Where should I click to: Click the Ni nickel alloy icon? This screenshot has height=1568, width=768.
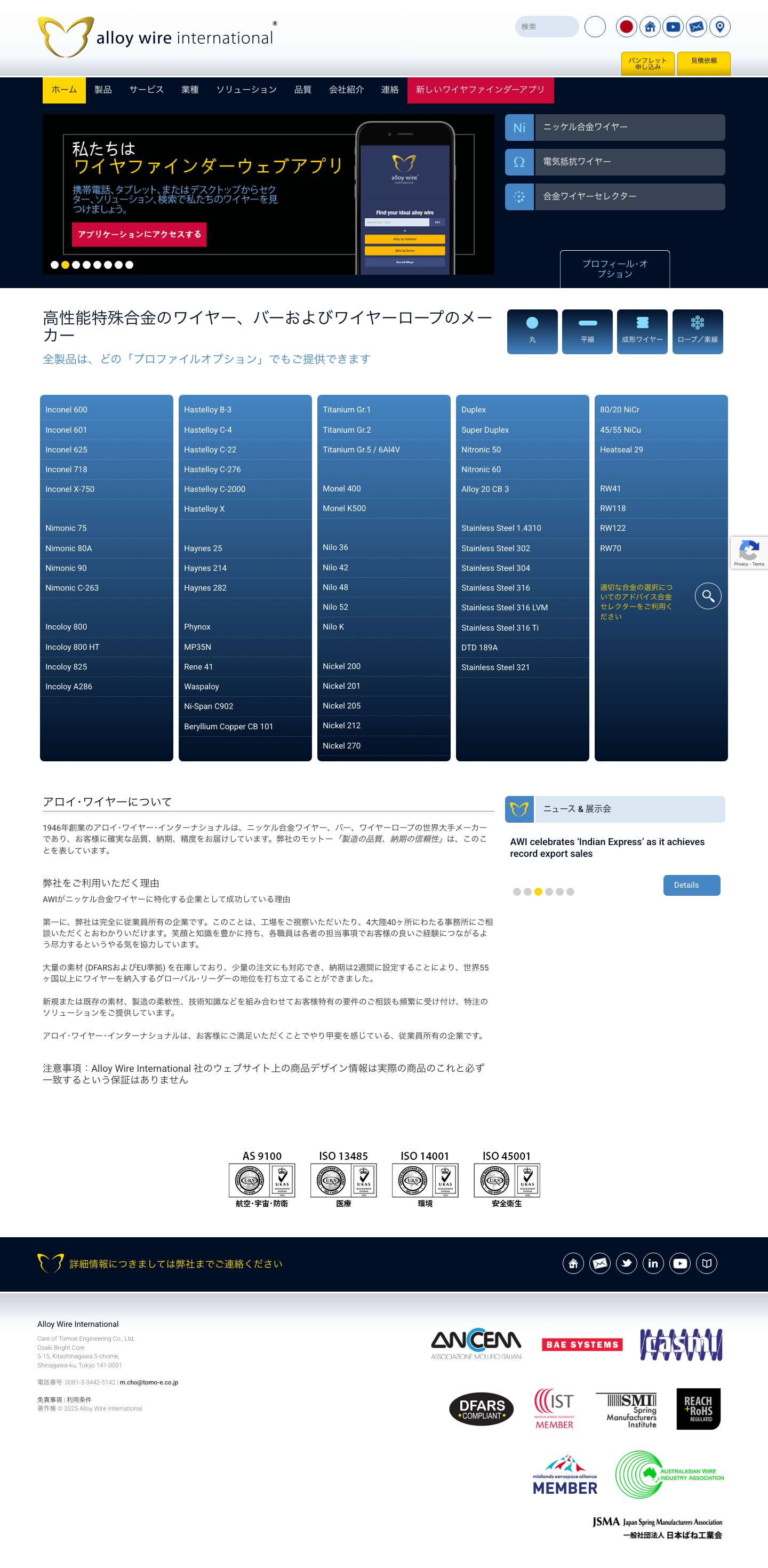(519, 128)
